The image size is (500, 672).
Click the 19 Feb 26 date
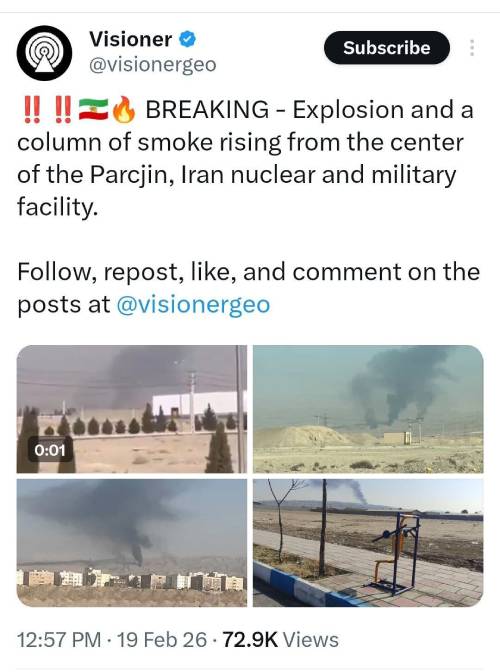[162, 640]
